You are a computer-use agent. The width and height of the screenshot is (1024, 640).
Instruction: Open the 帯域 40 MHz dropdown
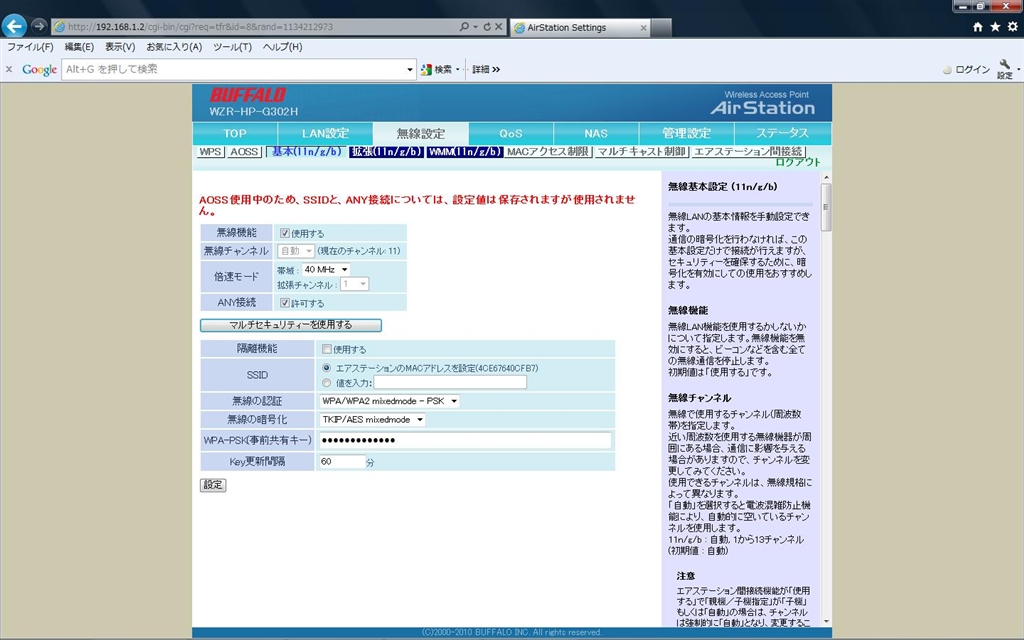click(326, 270)
